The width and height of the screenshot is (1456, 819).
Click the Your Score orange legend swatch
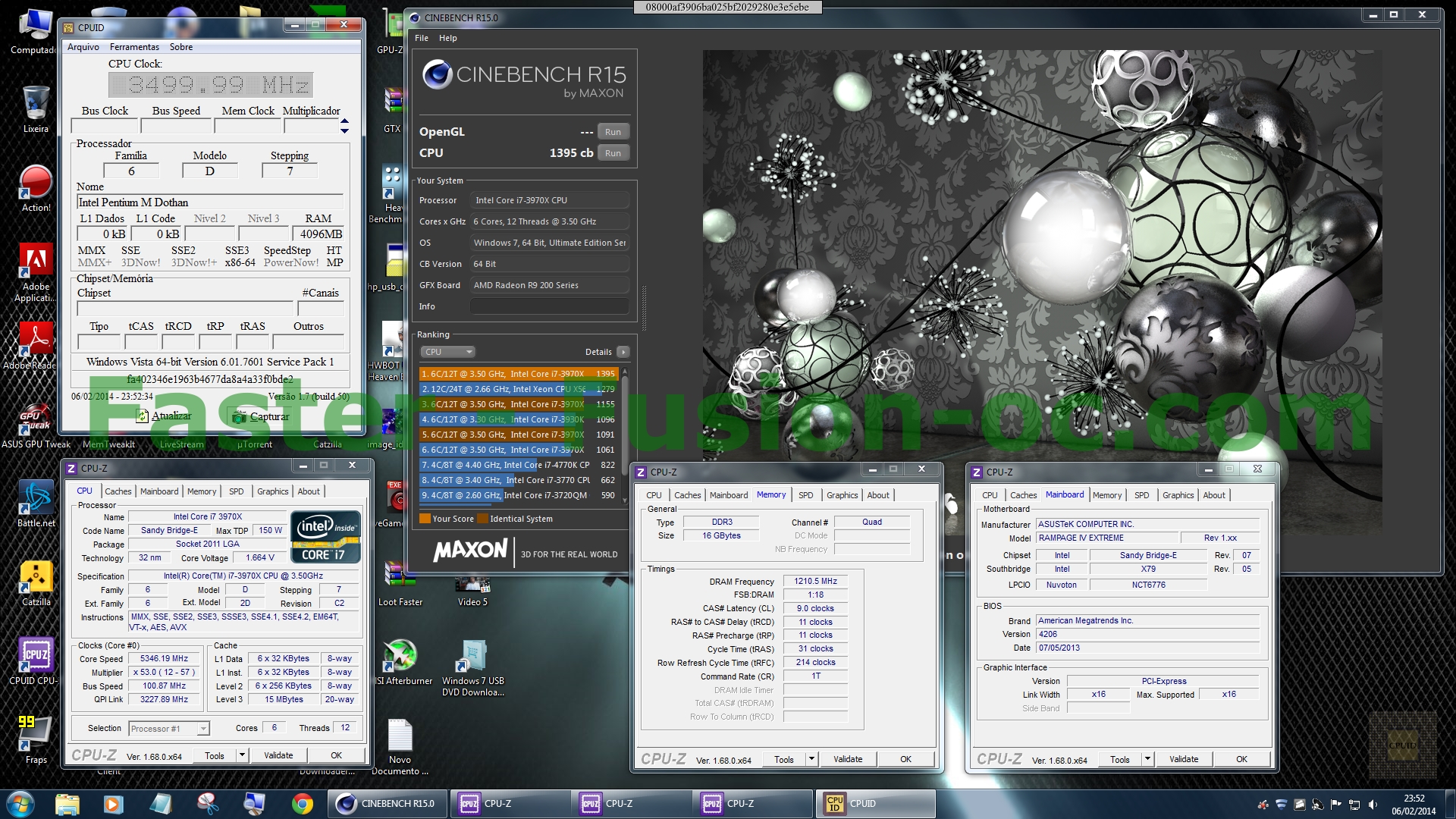click(425, 519)
